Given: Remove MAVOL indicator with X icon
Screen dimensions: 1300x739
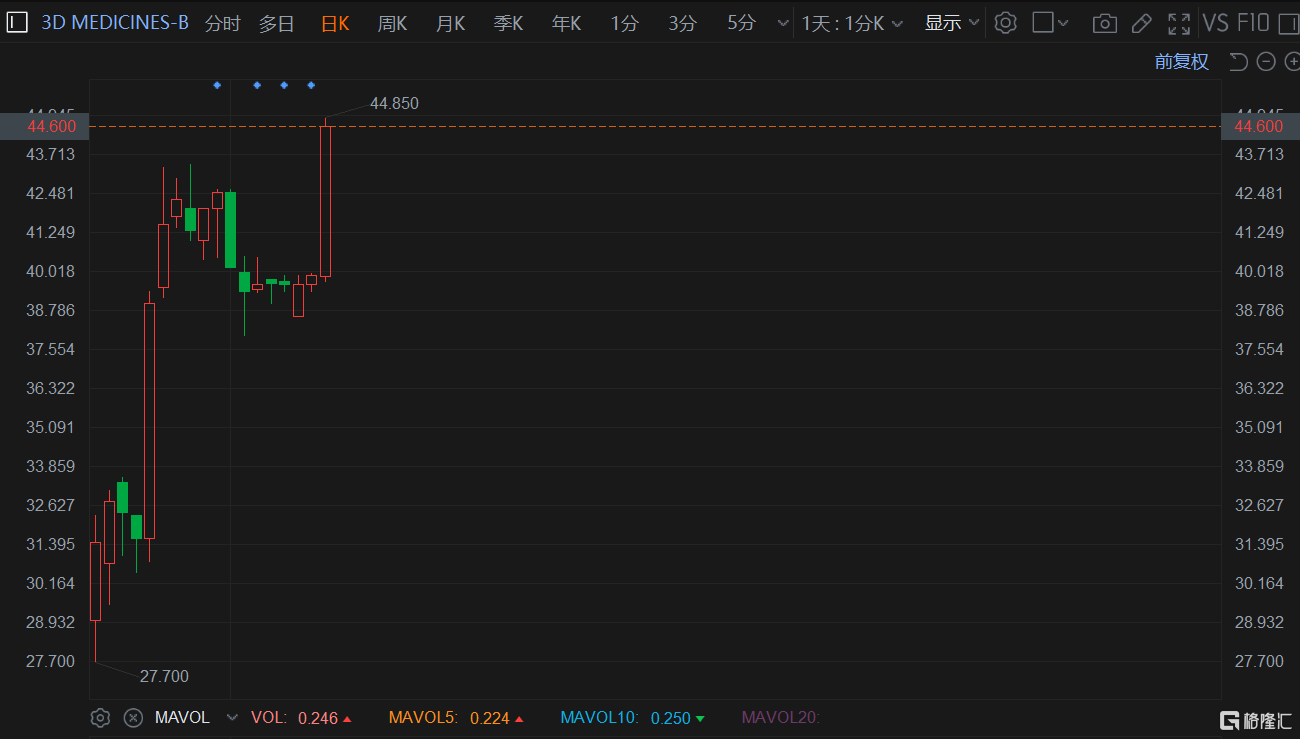Looking at the screenshot, I should (133, 718).
